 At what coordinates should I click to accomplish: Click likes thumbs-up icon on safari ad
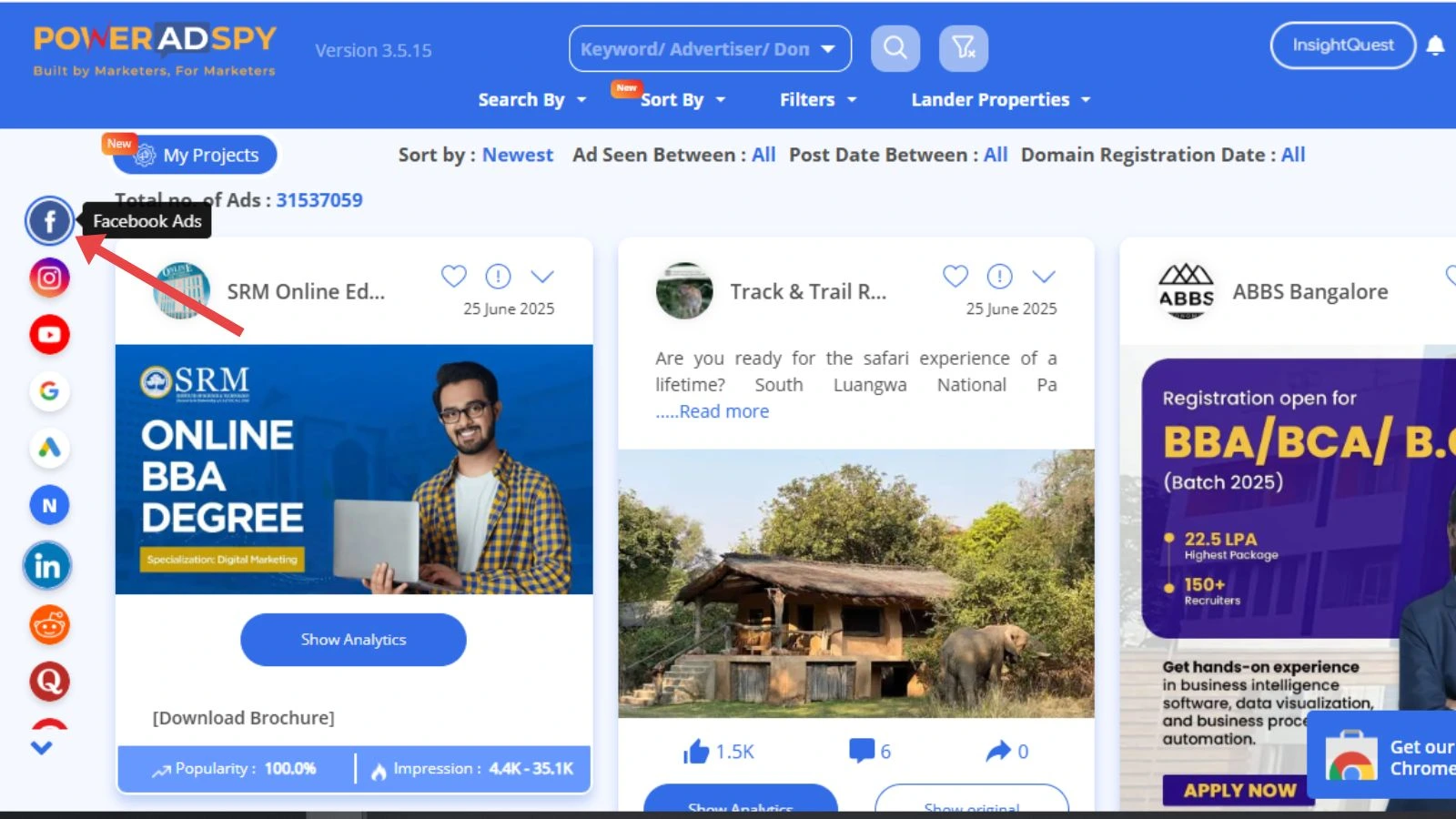click(x=696, y=752)
